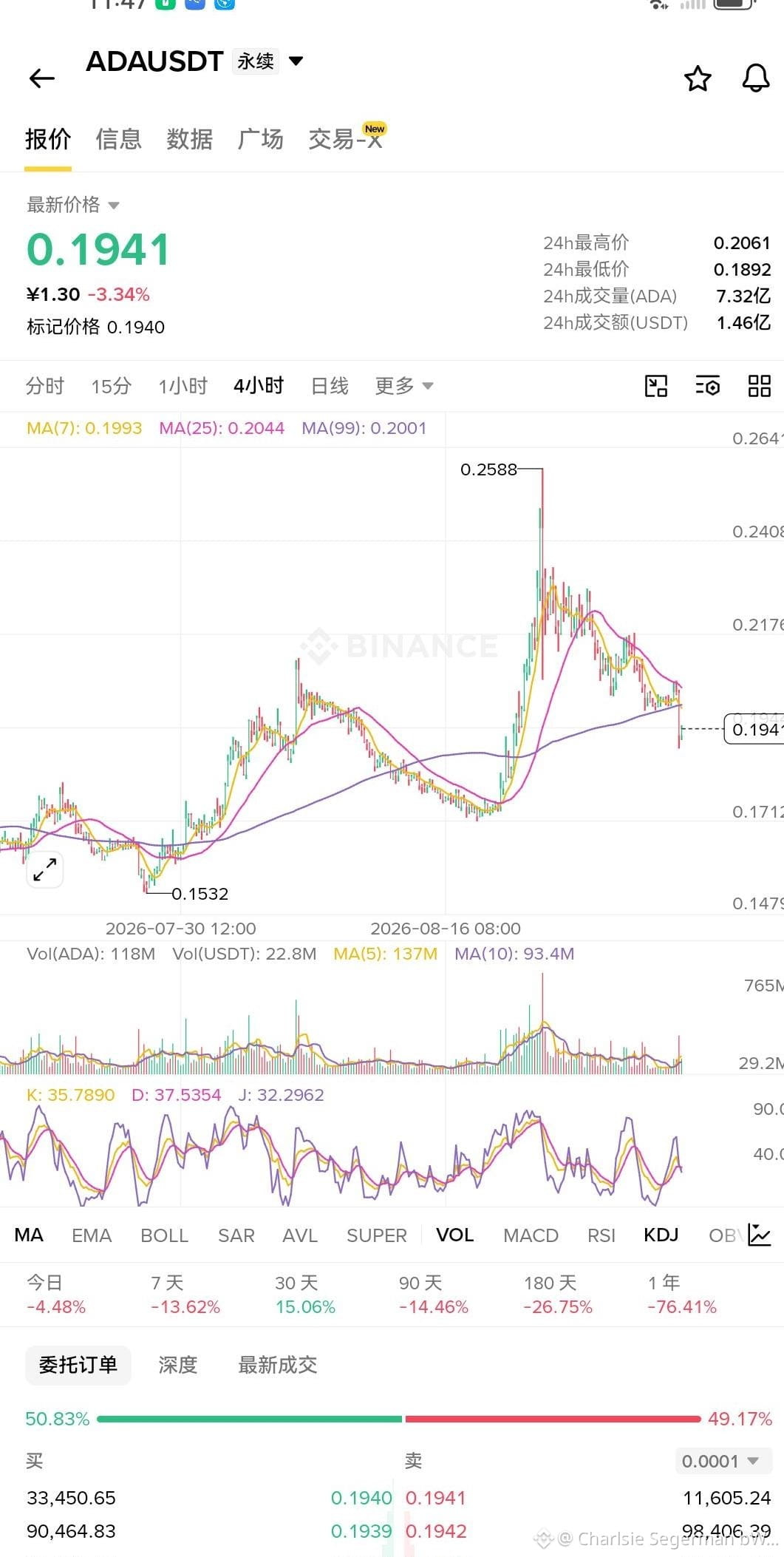Open the 深度 depth tab
784x1557 pixels.
[178, 1365]
